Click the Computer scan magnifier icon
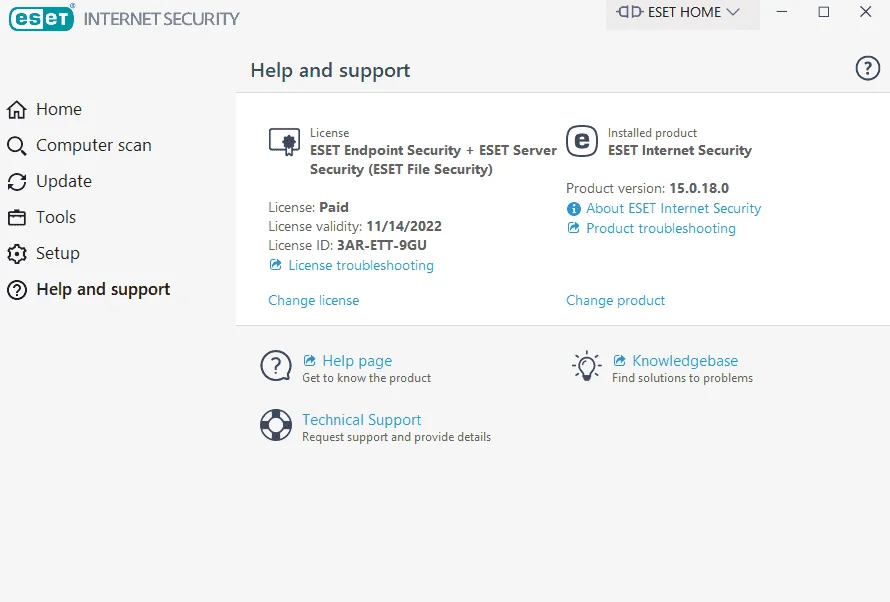 [16, 146]
